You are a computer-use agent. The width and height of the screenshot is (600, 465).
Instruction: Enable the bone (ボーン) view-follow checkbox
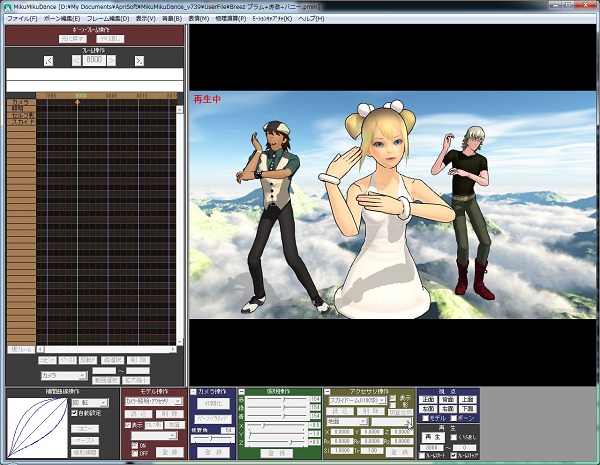[x=454, y=418]
